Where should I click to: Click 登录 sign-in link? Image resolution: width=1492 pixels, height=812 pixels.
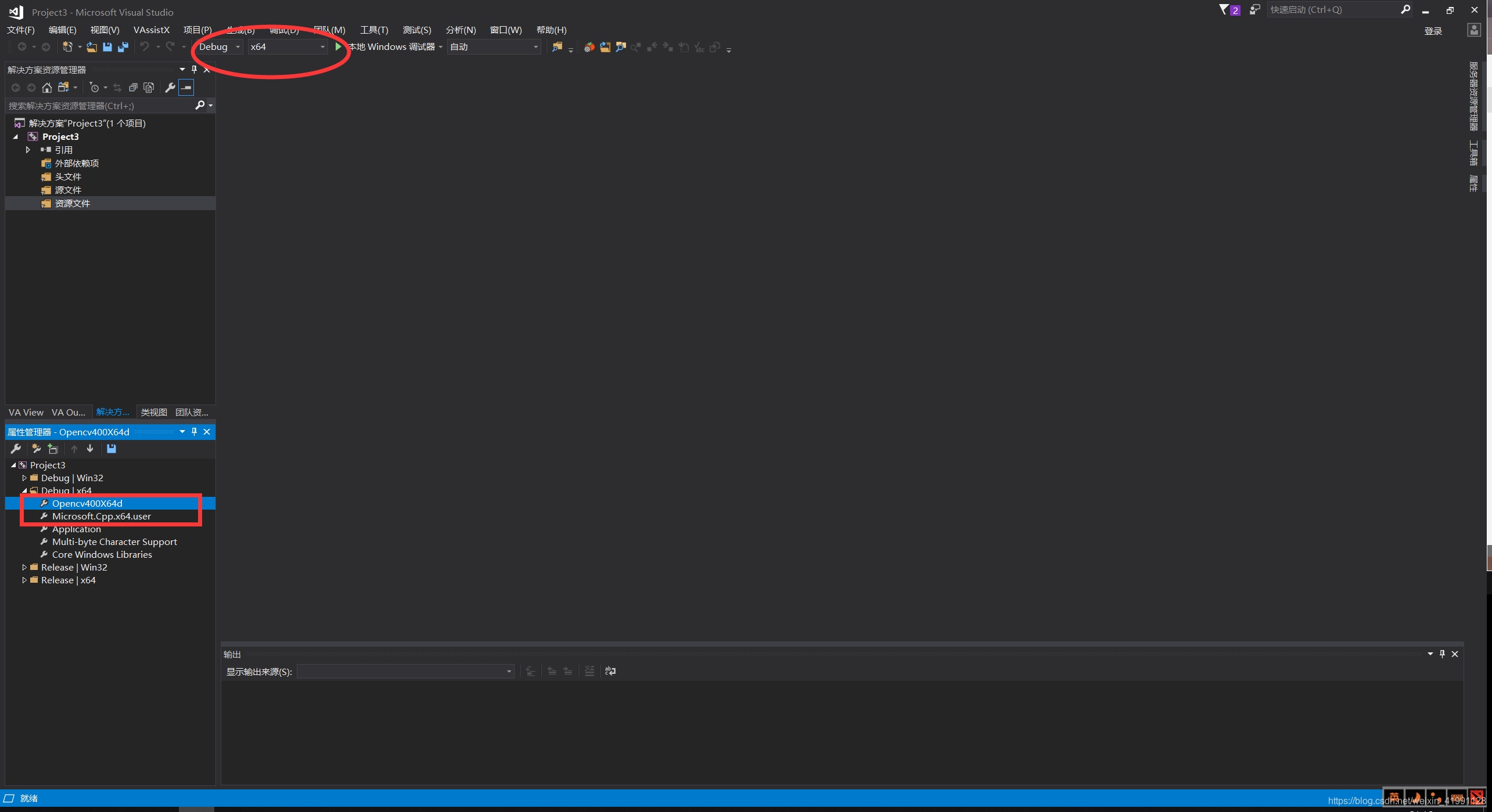[1433, 31]
